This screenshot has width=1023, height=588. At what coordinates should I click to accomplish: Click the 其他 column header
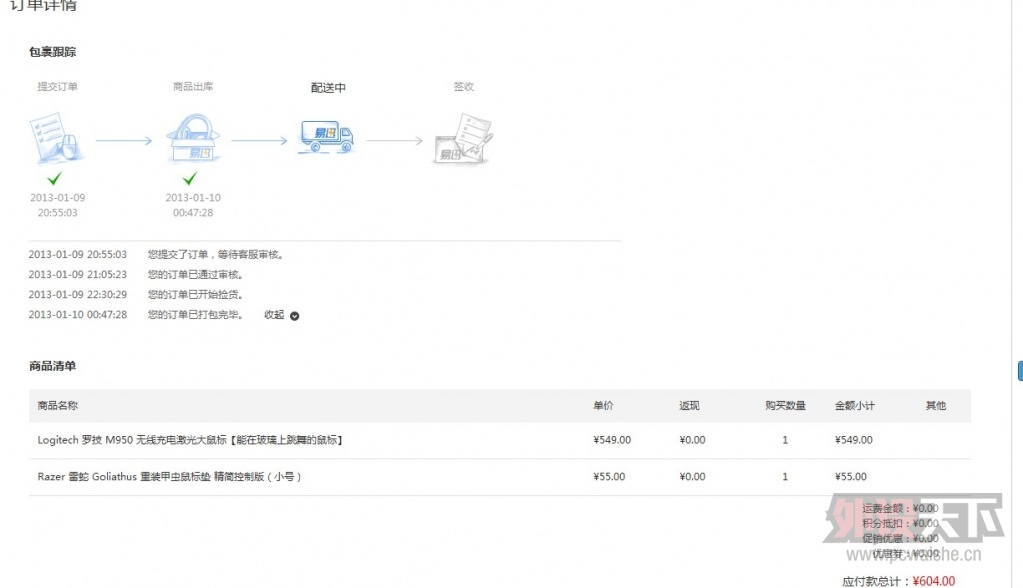pos(936,405)
